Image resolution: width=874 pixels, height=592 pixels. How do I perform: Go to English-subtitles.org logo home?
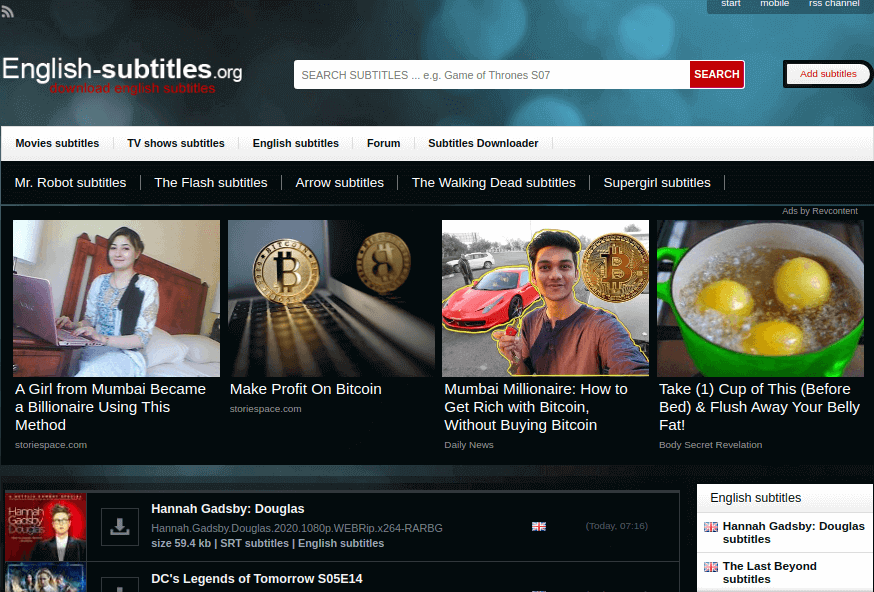tap(122, 75)
